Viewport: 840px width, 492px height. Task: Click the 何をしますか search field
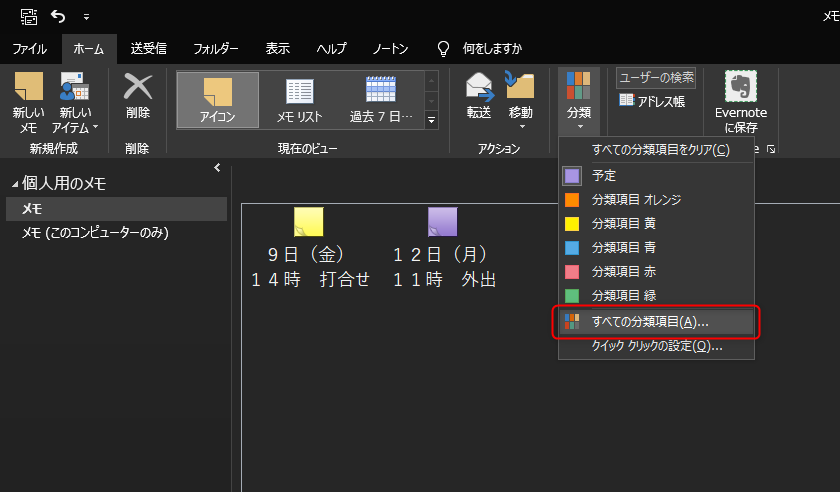(x=492, y=49)
